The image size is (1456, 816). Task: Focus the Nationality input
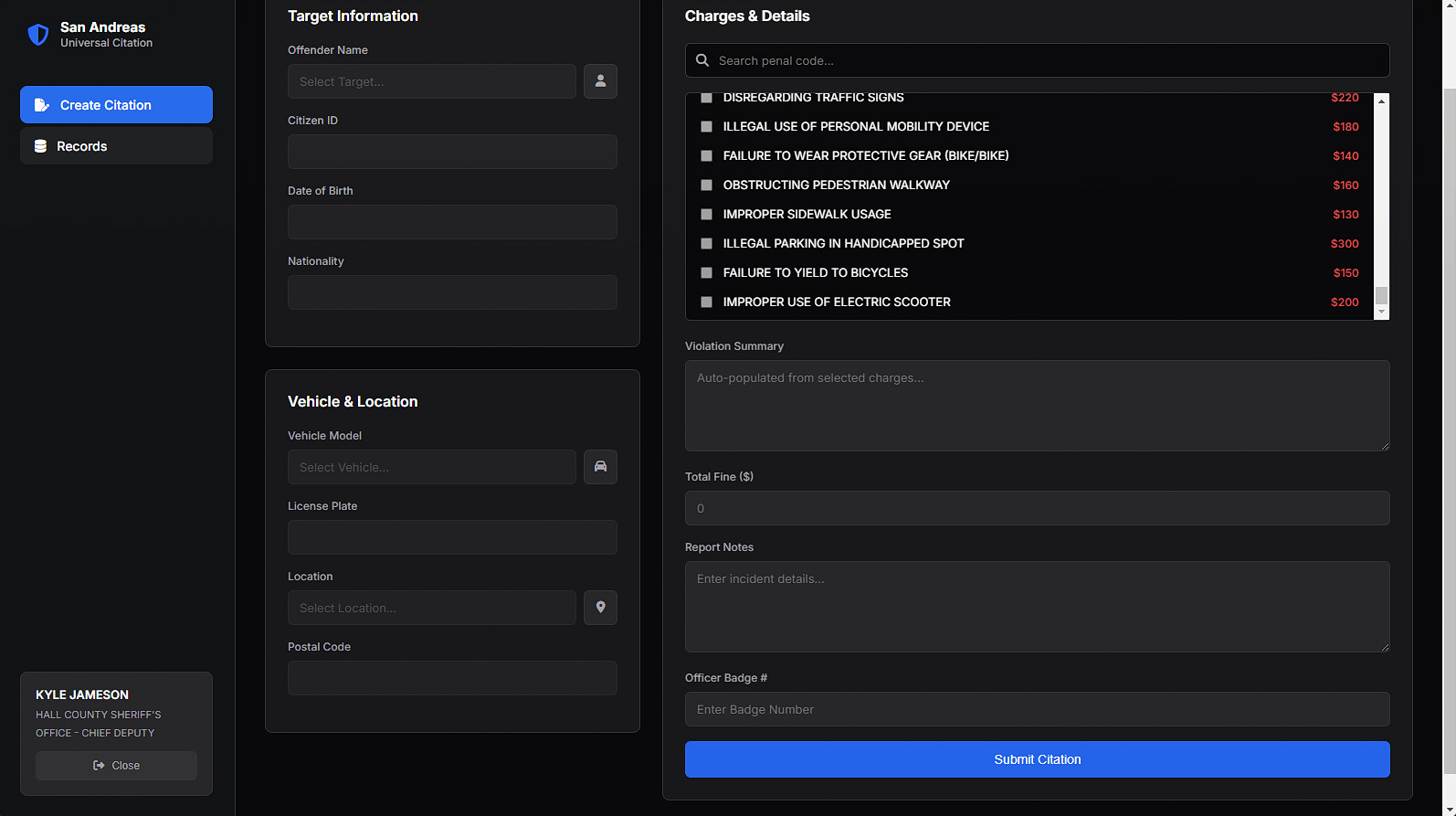tap(452, 292)
